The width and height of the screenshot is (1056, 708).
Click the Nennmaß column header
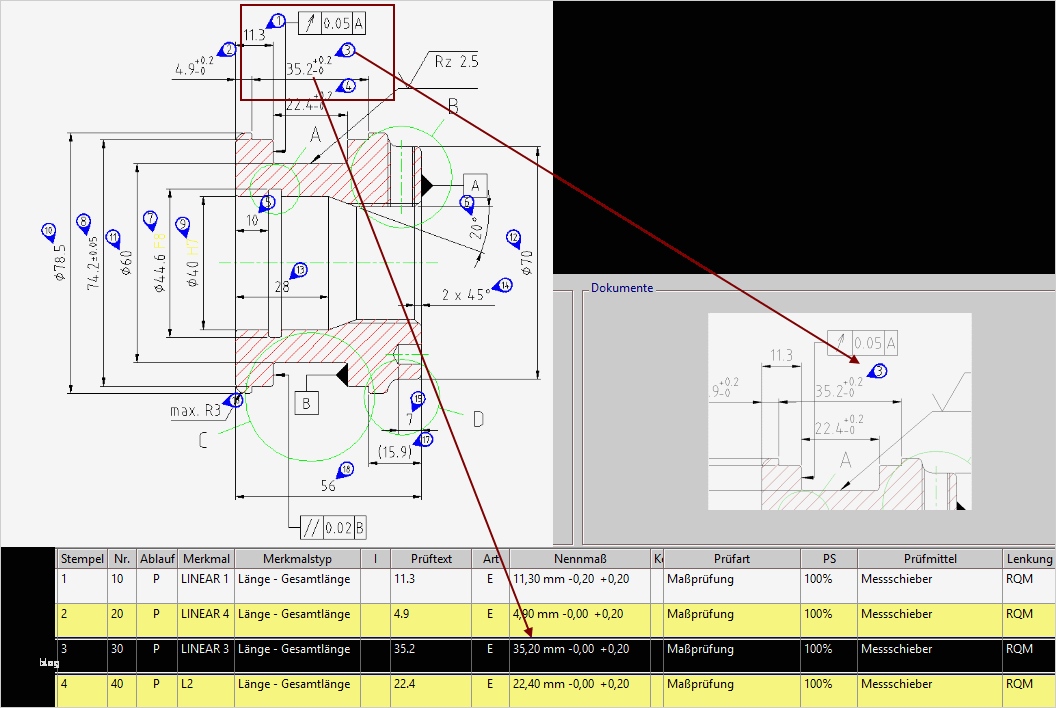(580, 558)
